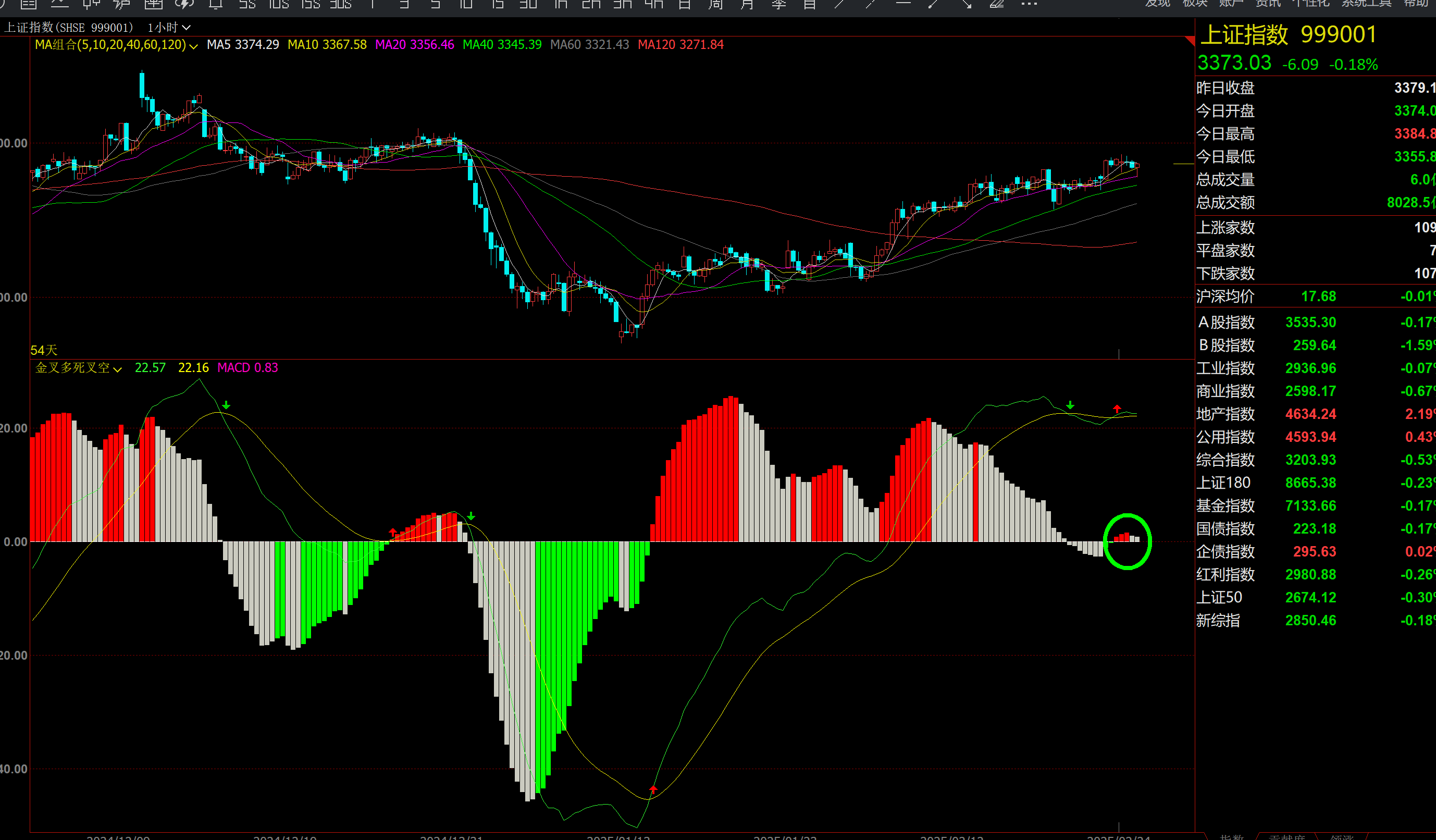
Task: Switch to the 1H timeframe icon
Action: 561,4
